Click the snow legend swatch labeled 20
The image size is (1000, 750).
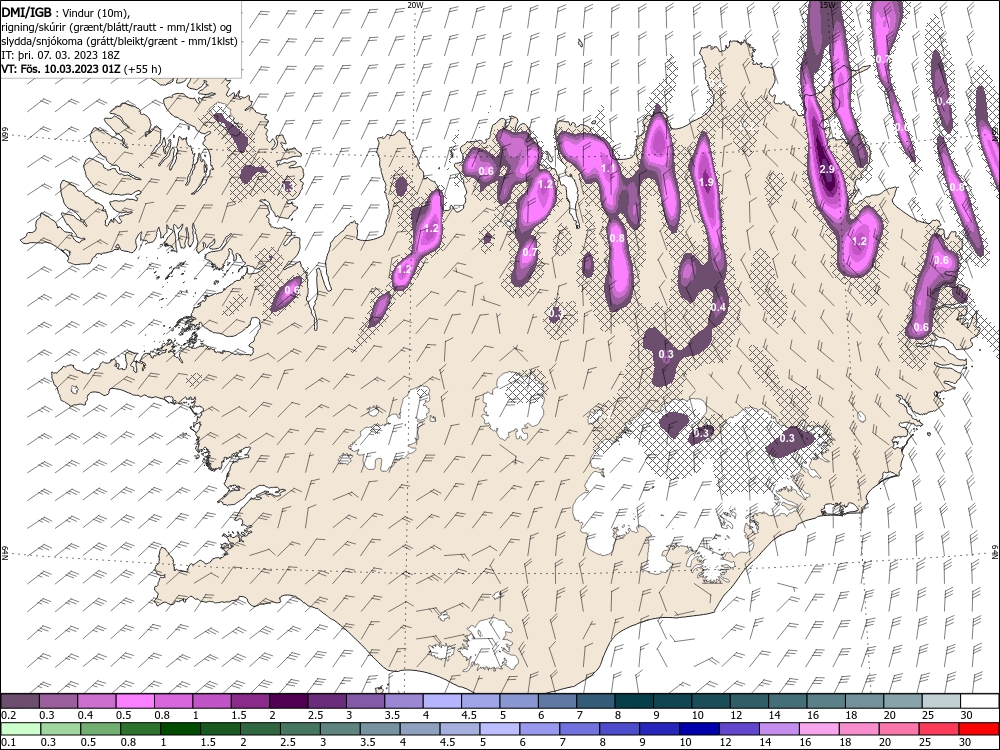tap(903, 701)
